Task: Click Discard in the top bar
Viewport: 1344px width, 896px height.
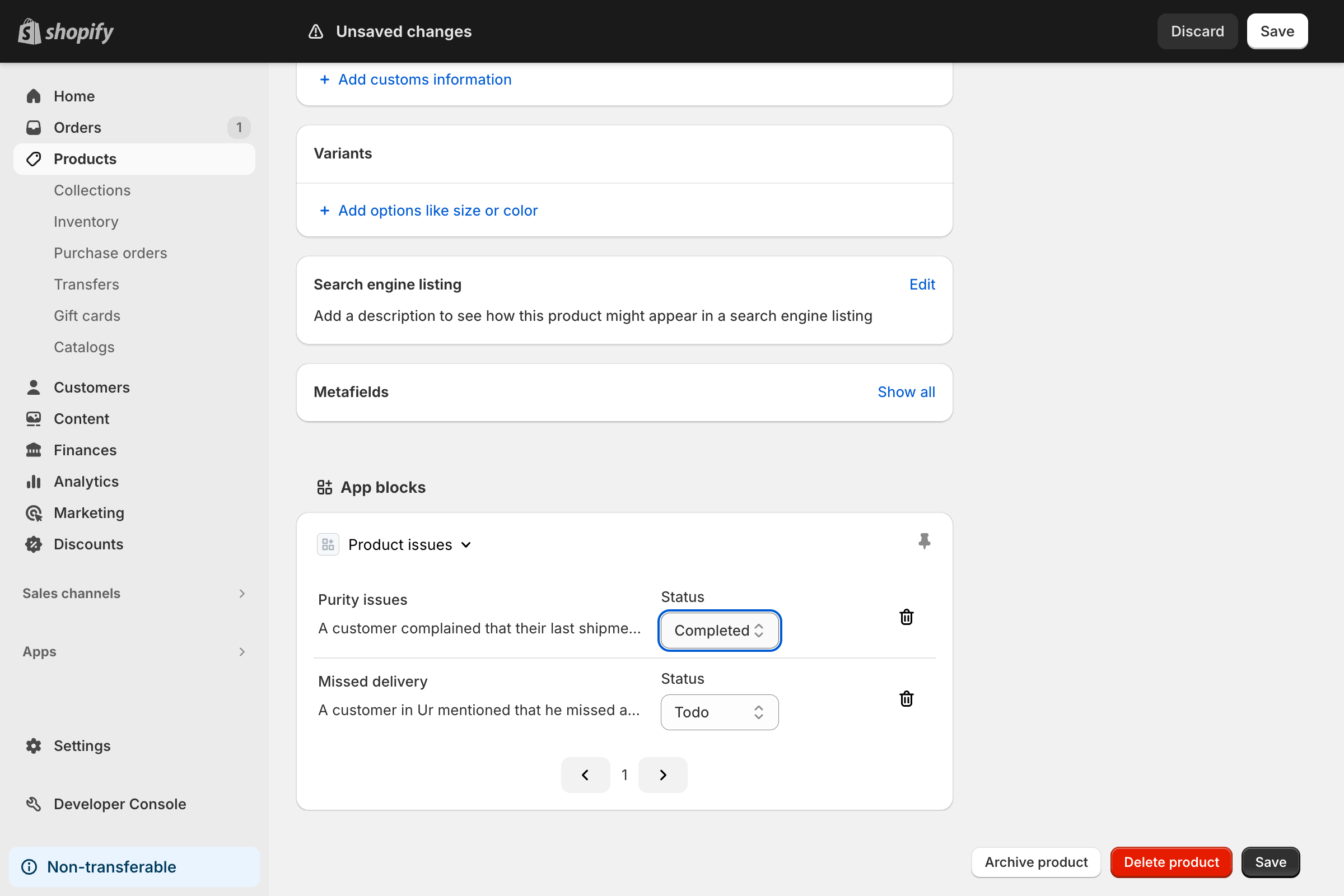Action: point(1197,31)
